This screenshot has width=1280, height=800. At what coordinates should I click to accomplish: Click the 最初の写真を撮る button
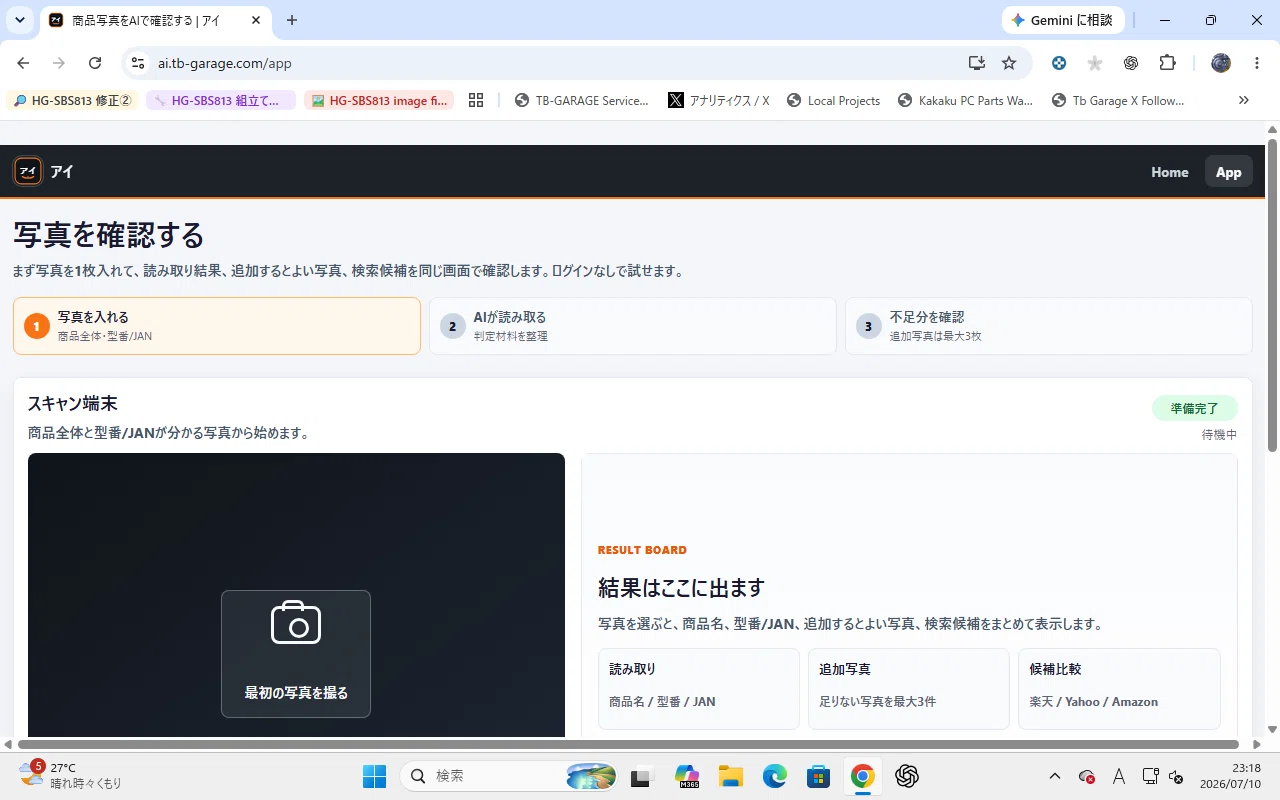pos(296,654)
